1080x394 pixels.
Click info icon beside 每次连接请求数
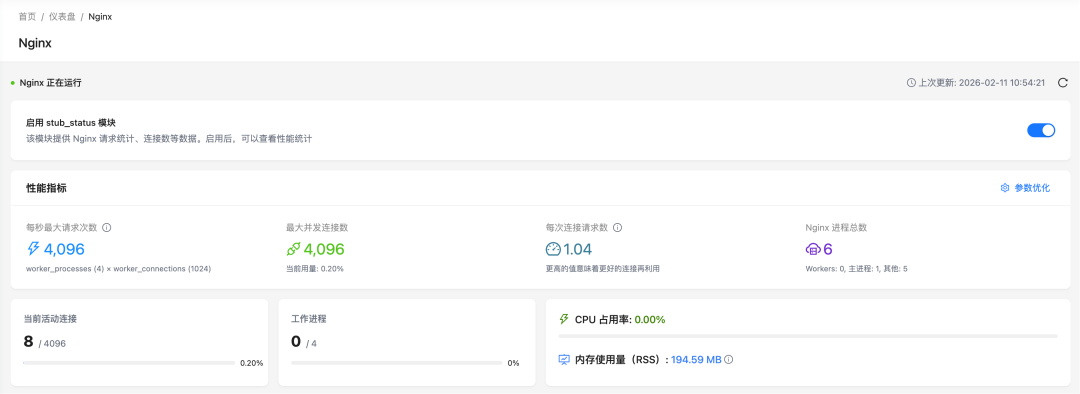click(x=618, y=227)
